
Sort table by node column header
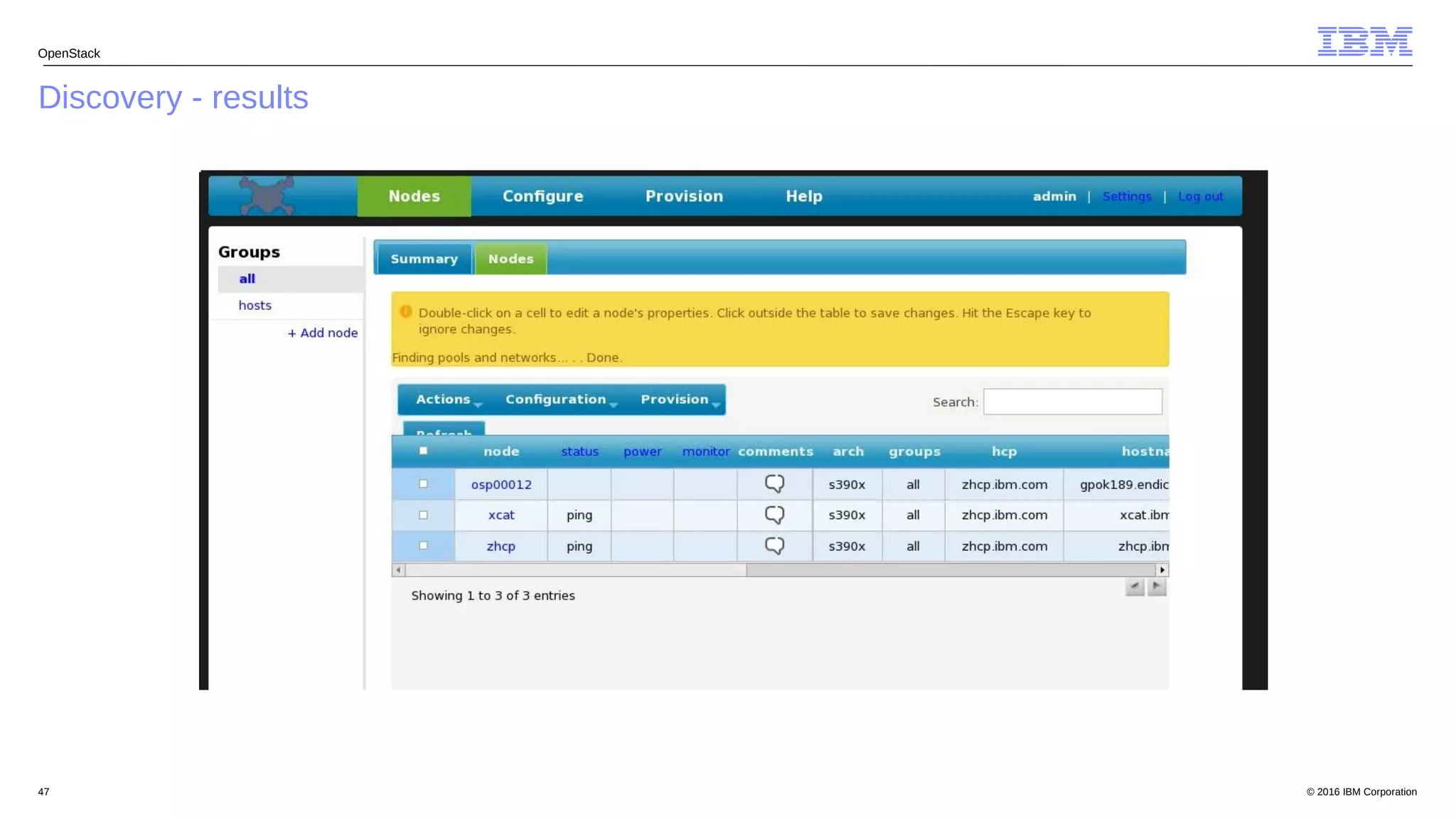pyautogui.click(x=501, y=451)
